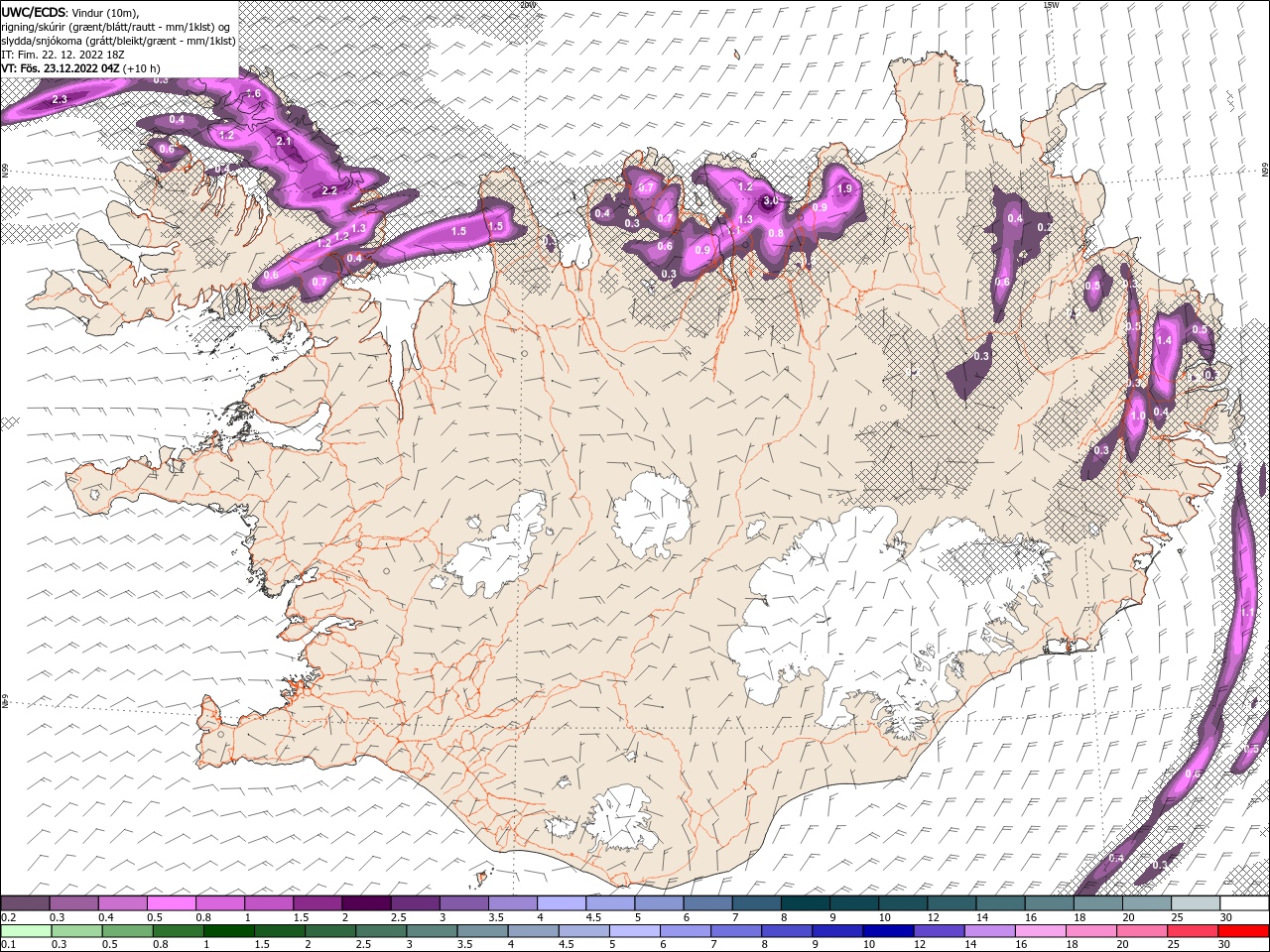Screen dimensions: 1270x952
Task: Select the '2.2' map precipitation value
Action: (x=330, y=190)
